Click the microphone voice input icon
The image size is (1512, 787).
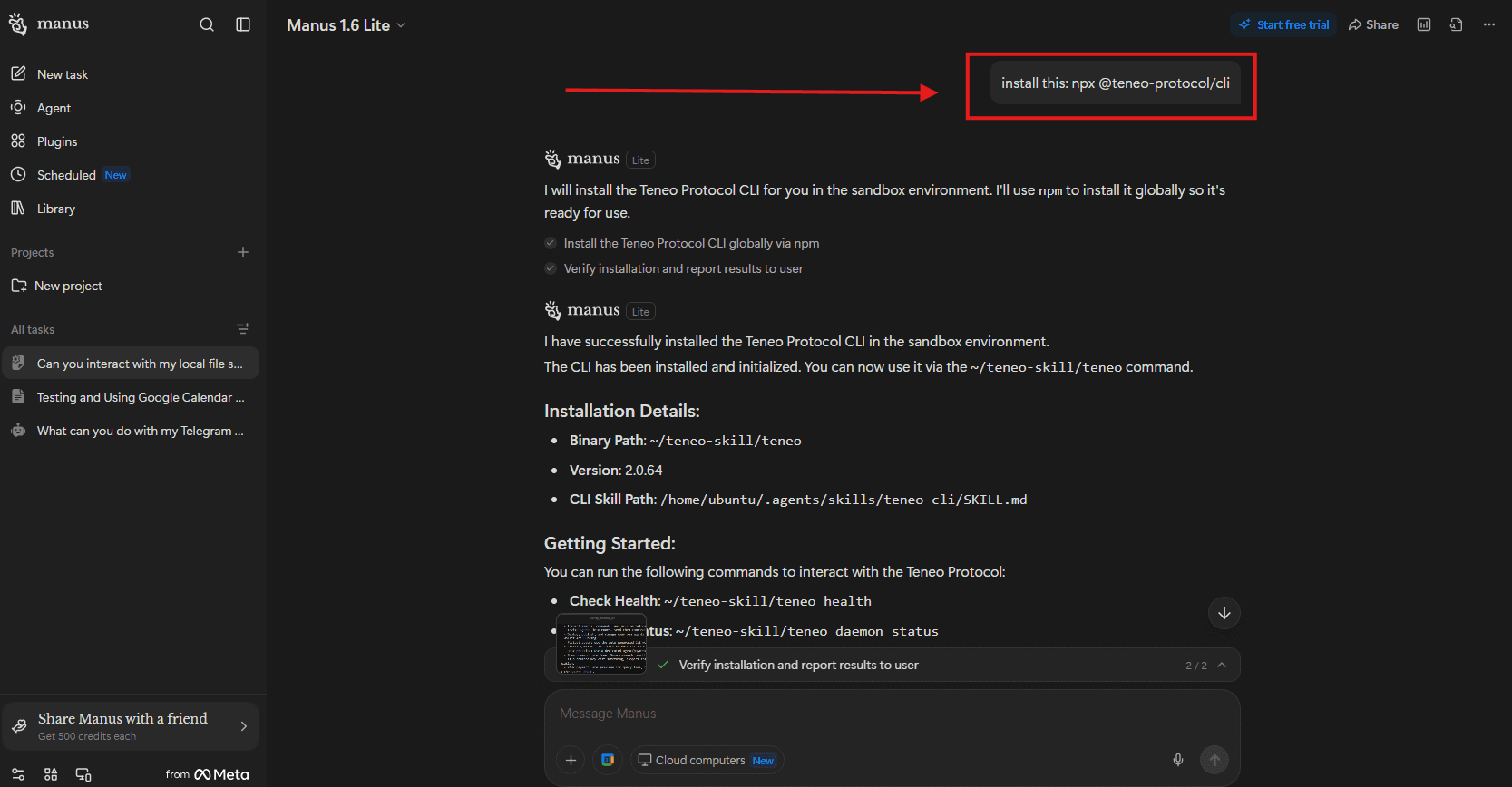[x=1178, y=760]
